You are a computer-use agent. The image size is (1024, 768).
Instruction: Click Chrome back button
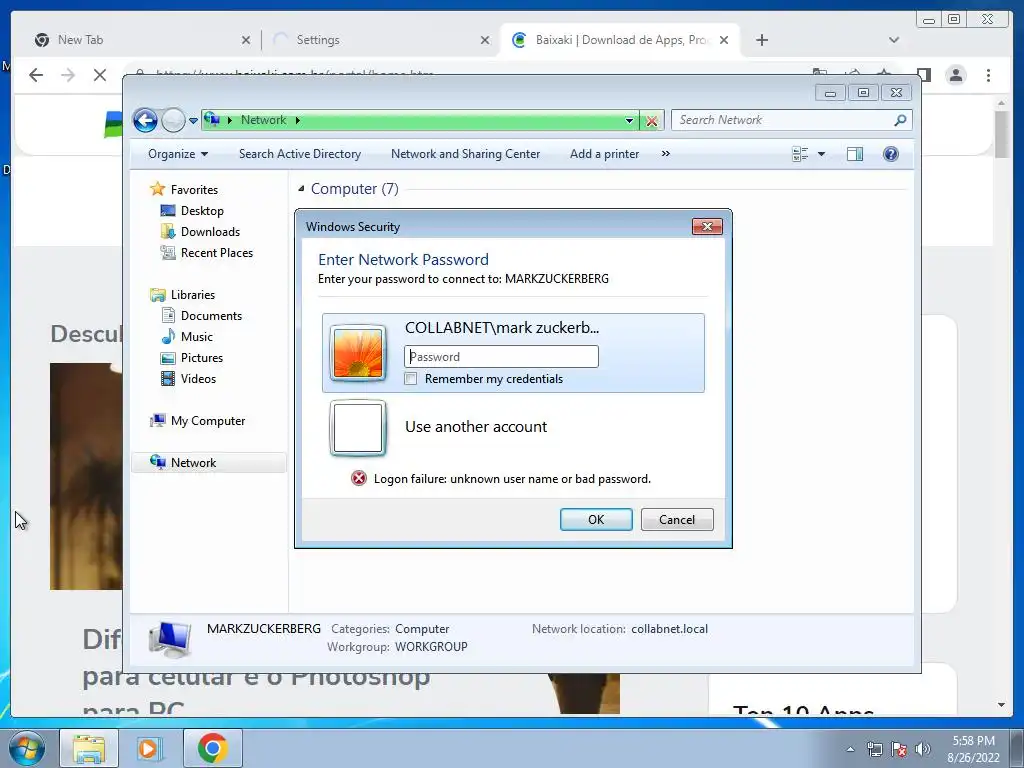coord(36,75)
